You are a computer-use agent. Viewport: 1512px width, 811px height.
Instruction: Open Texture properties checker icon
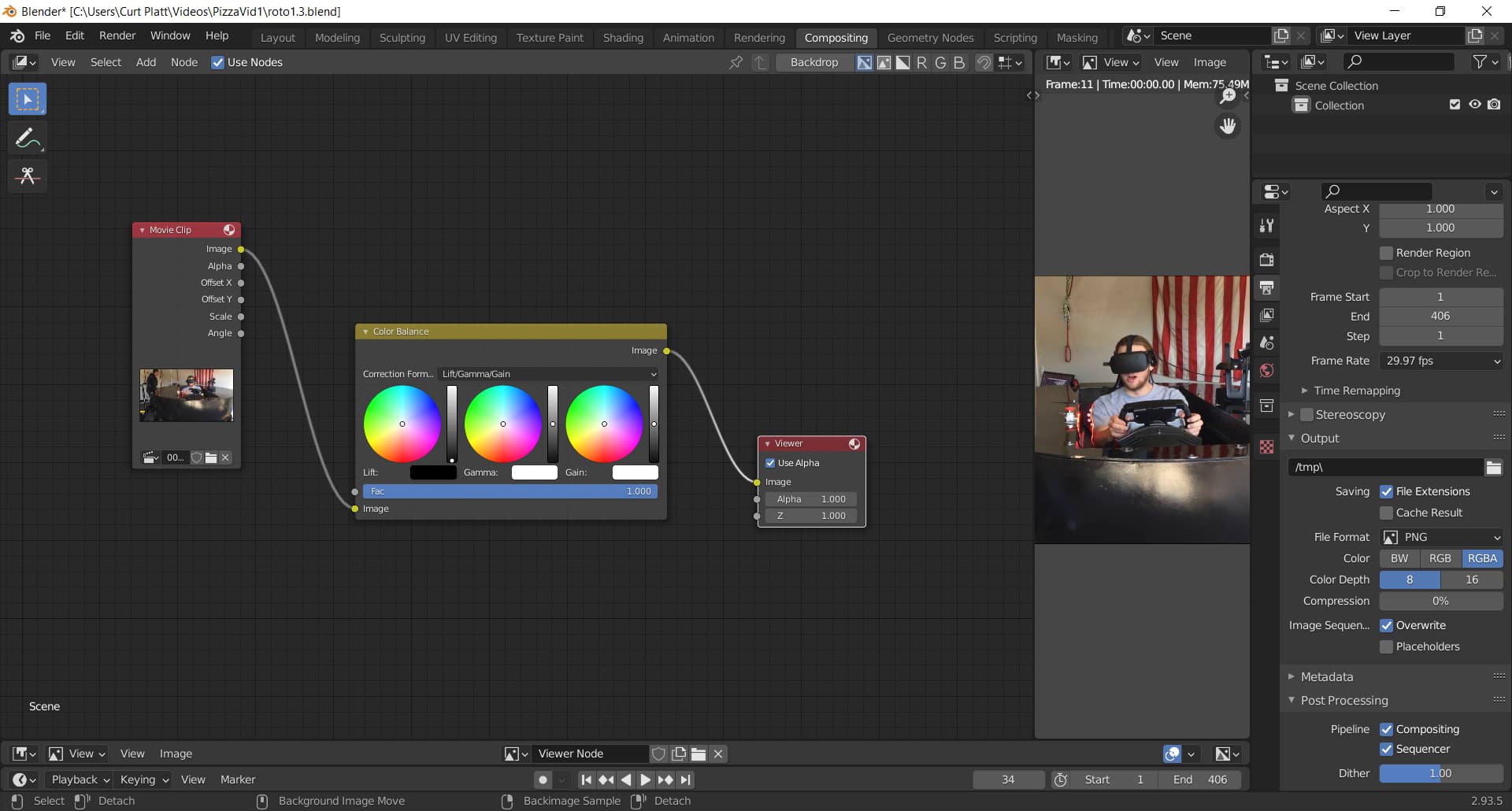(1266, 446)
